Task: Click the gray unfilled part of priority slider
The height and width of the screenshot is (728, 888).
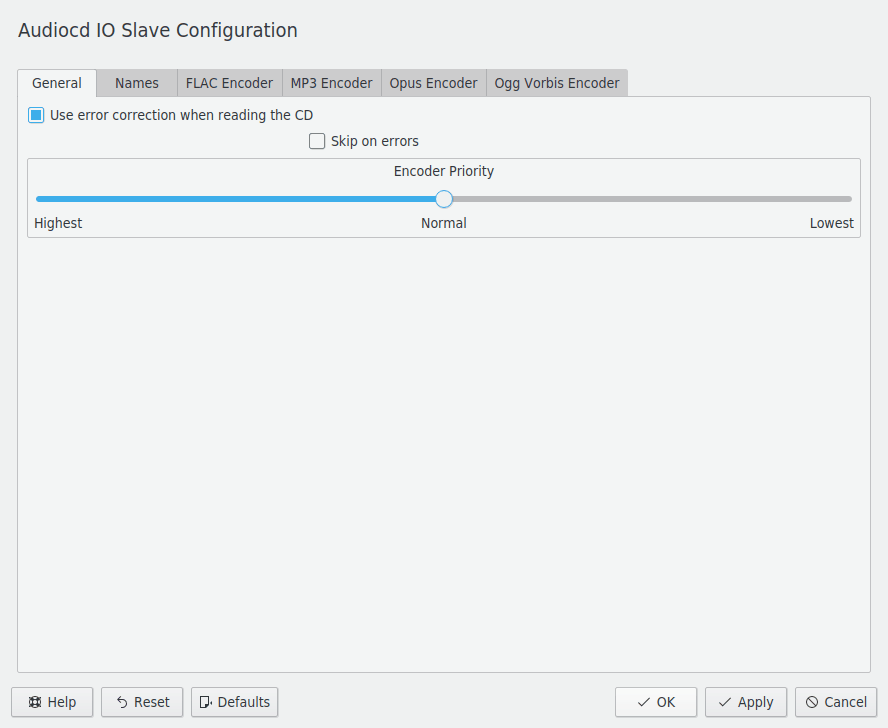Action: click(650, 199)
